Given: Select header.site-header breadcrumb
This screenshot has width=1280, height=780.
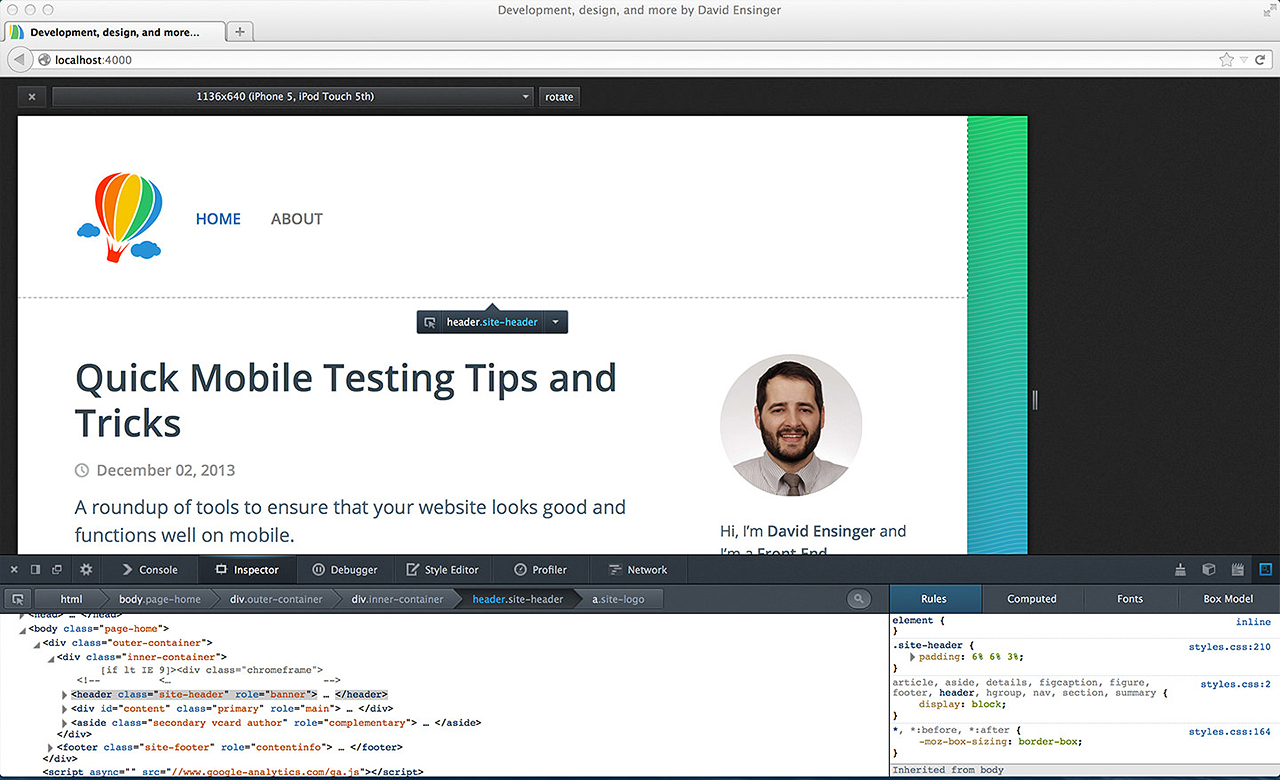Looking at the screenshot, I should [x=518, y=599].
